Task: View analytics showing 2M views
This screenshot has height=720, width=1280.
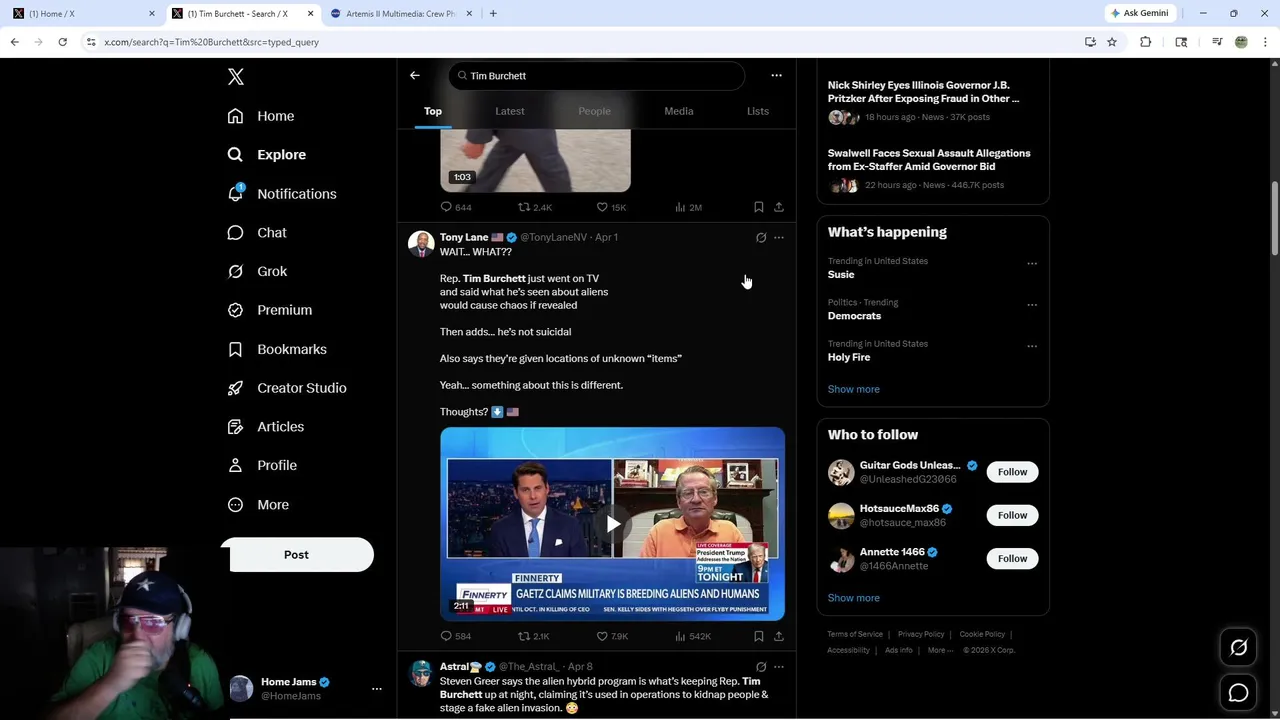Action: click(x=688, y=207)
